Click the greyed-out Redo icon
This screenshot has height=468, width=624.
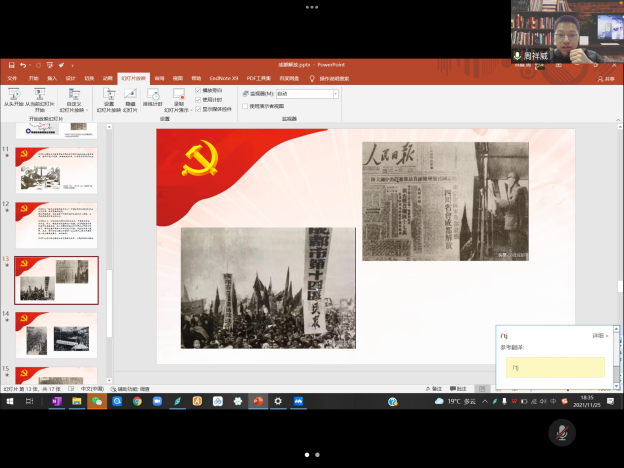click(x=39, y=65)
